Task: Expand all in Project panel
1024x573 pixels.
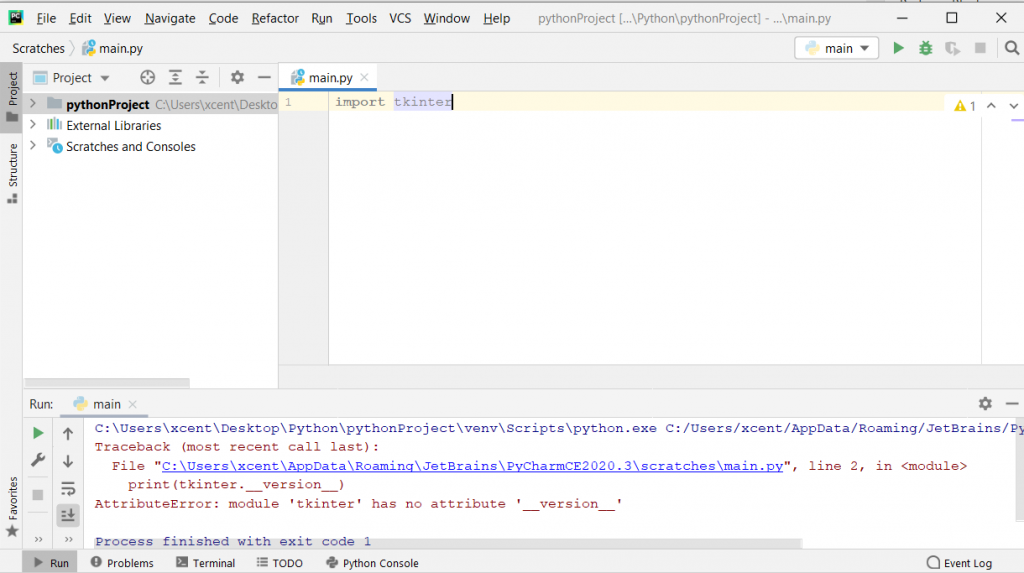Action: pyautogui.click(x=175, y=78)
